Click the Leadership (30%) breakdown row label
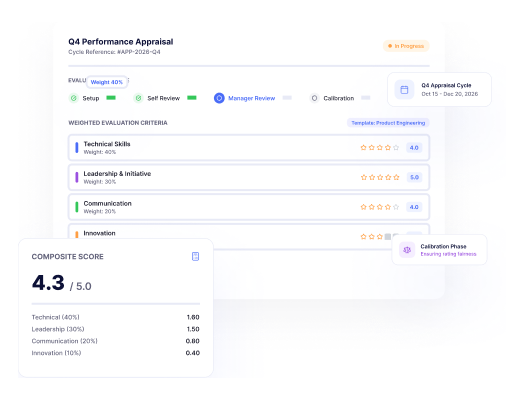 (x=58, y=329)
